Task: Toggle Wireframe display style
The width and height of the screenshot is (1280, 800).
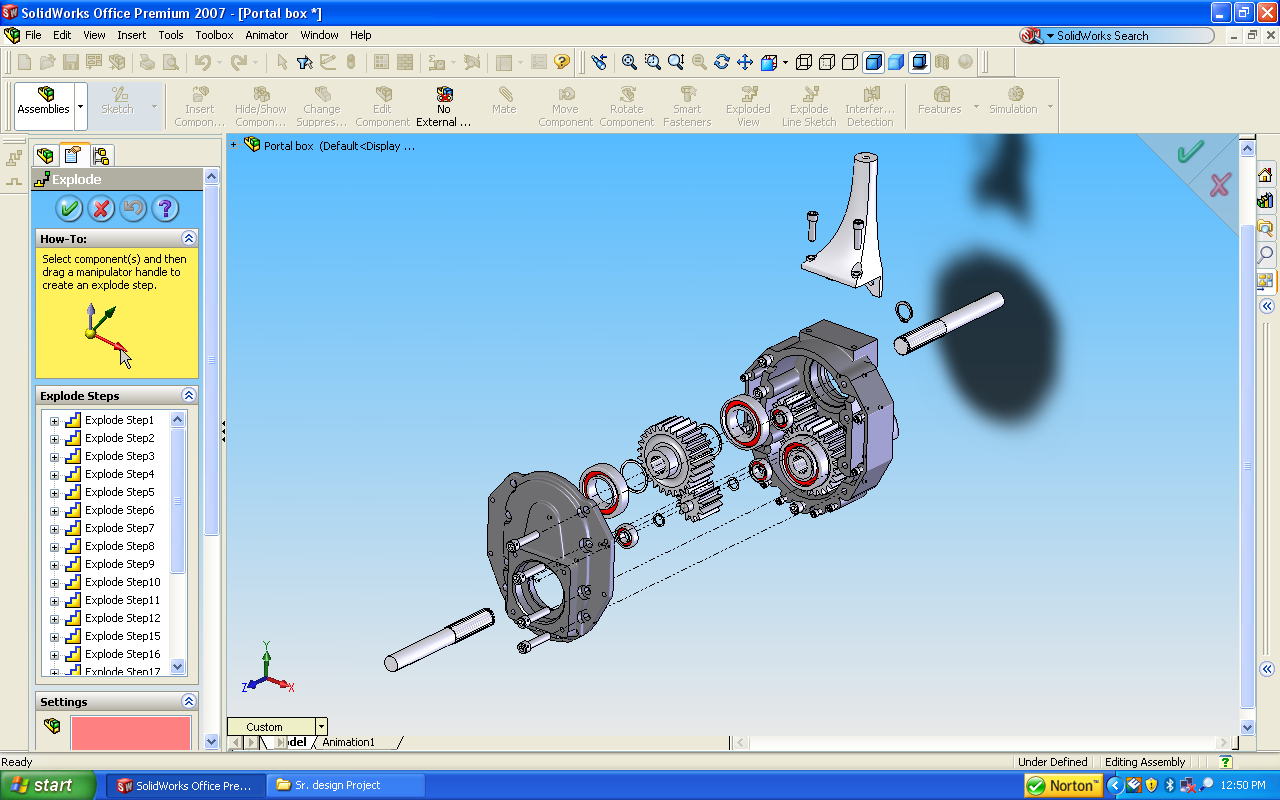Action: [804, 62]
